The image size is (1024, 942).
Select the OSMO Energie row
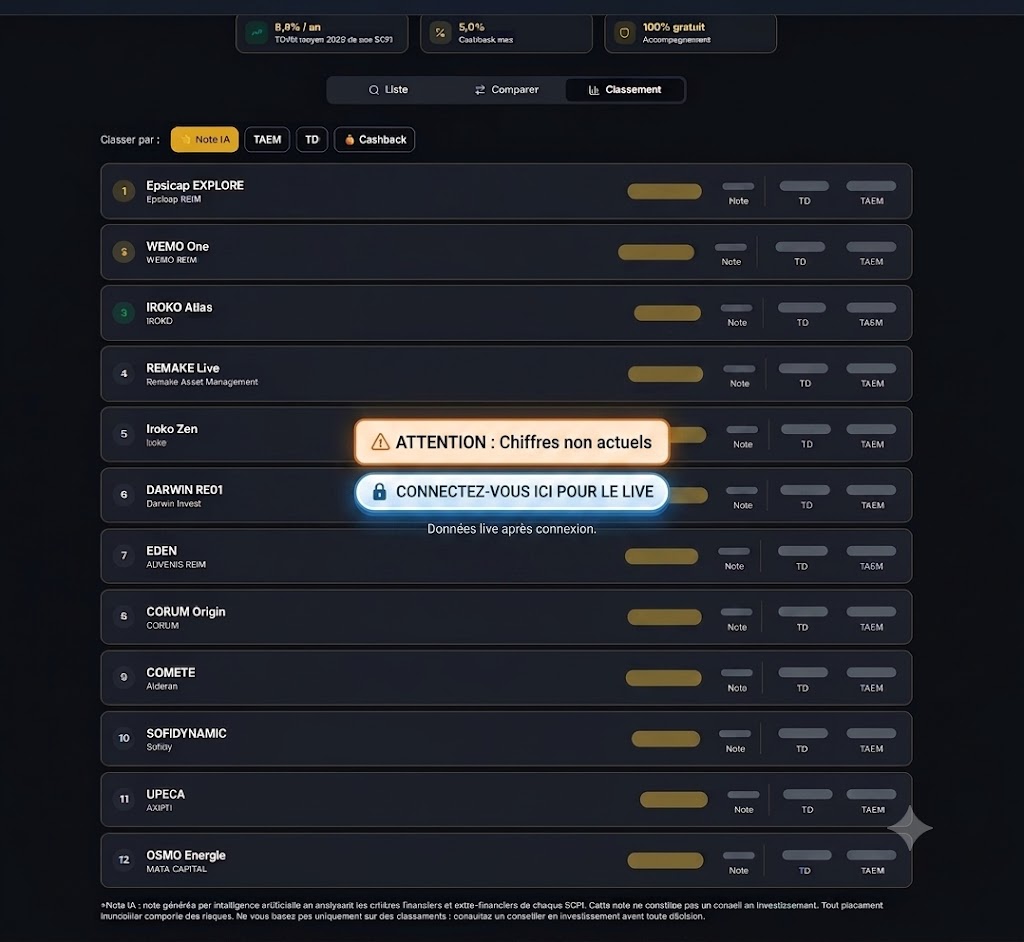[x=506, y=860]
